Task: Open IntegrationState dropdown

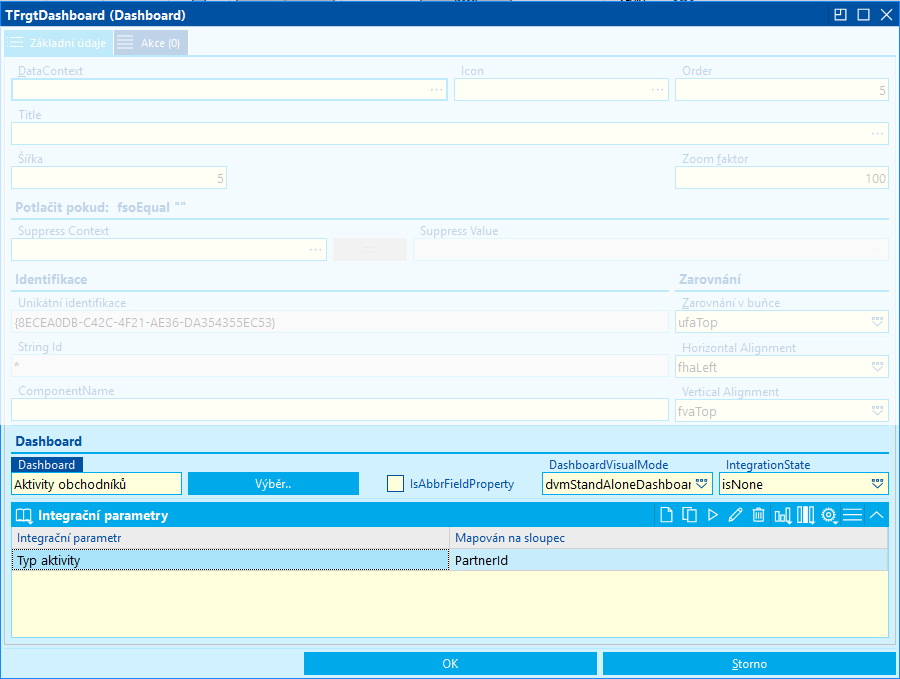Action: (x=877, y=483)
